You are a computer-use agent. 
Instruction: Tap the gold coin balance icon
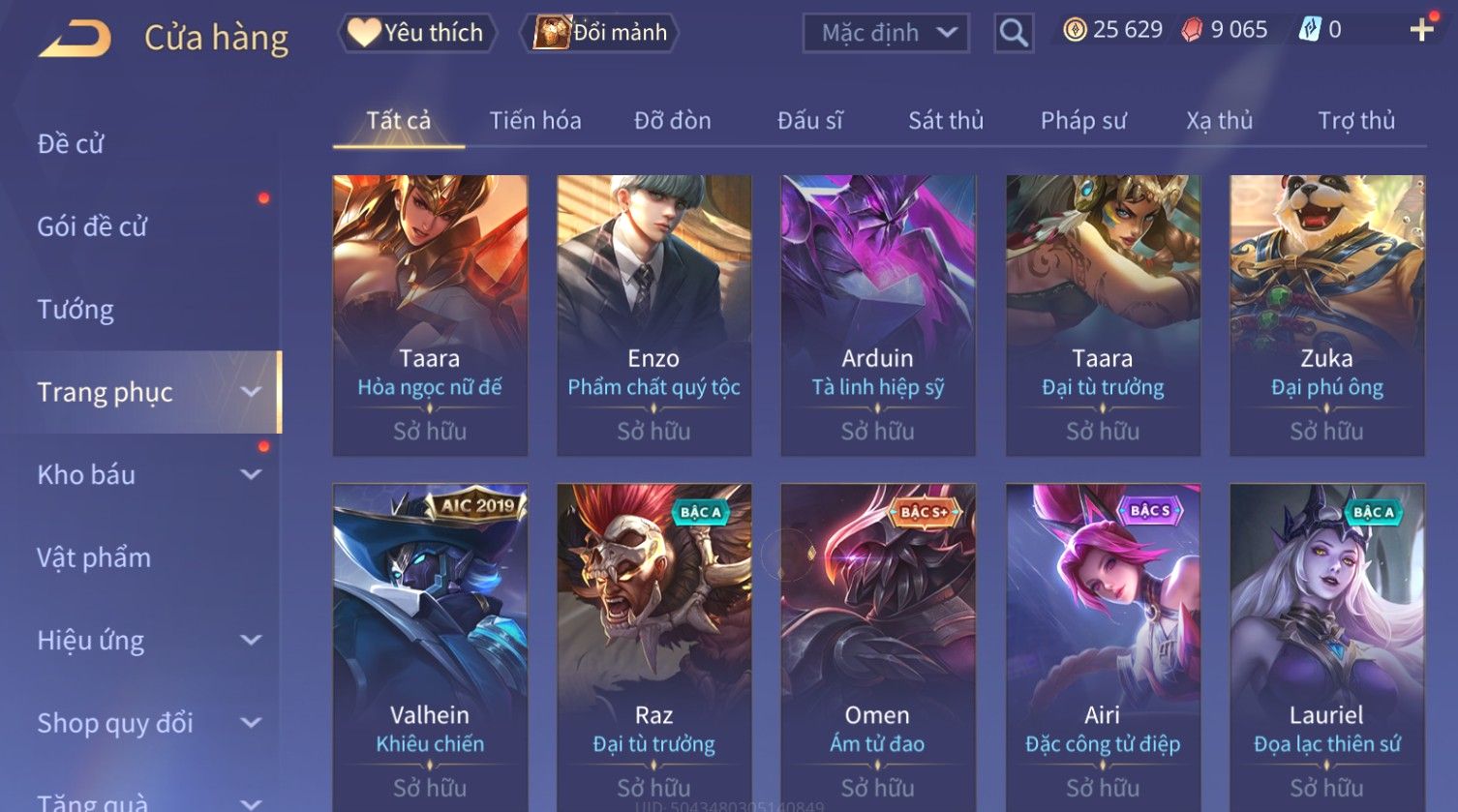click(1075, 30)
